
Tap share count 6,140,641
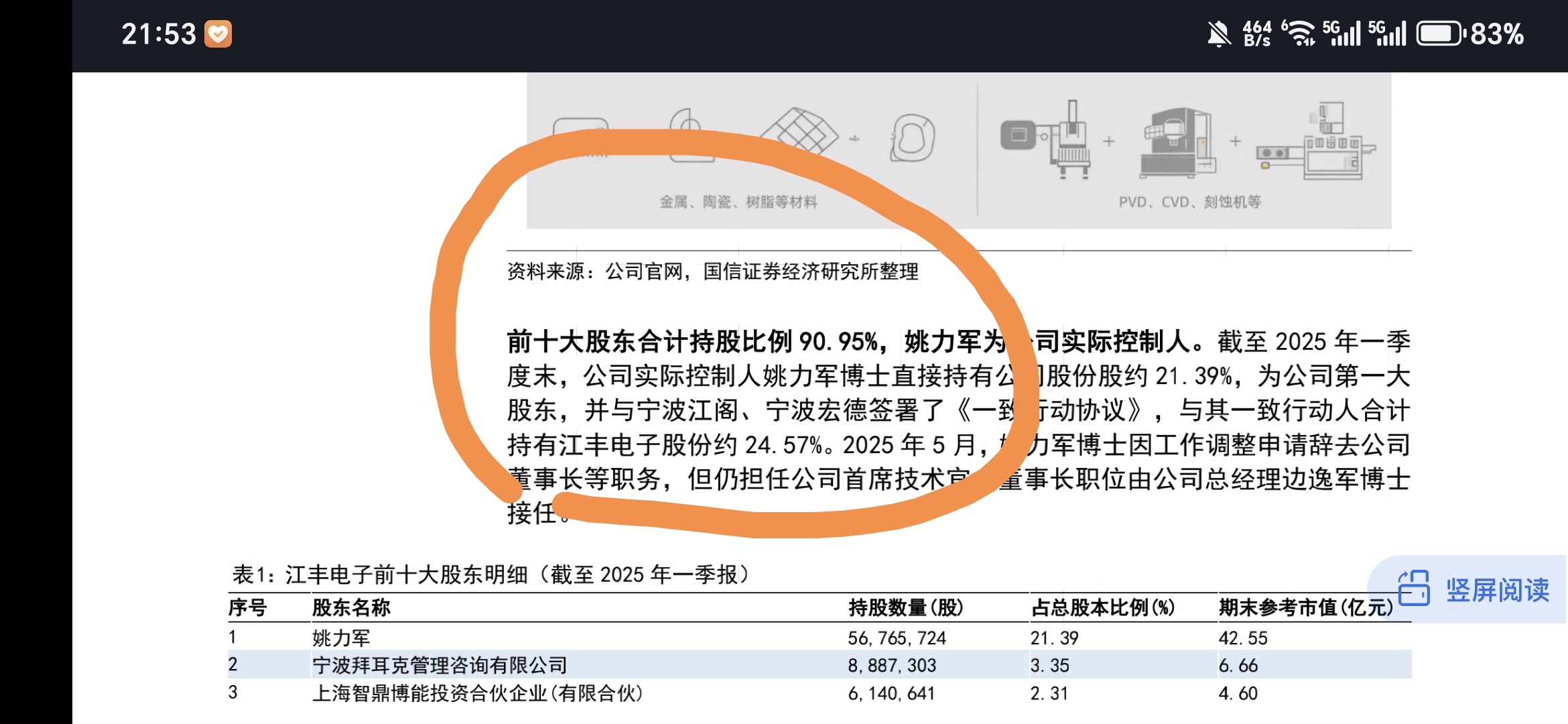pos(891,693)
